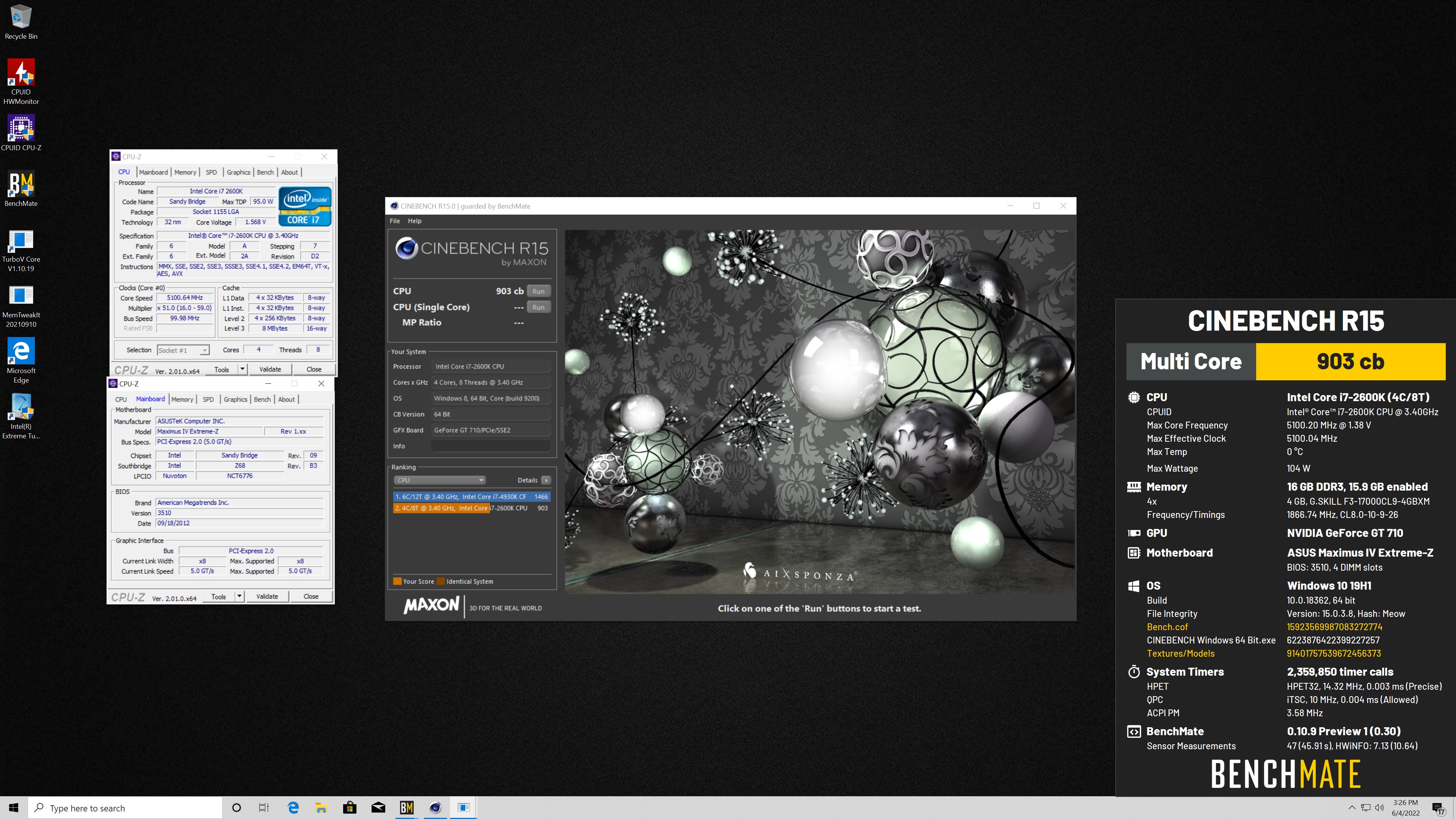Switch to the CPU-Z taskbar item
The image size is (1456, 819).
point(463,808)
